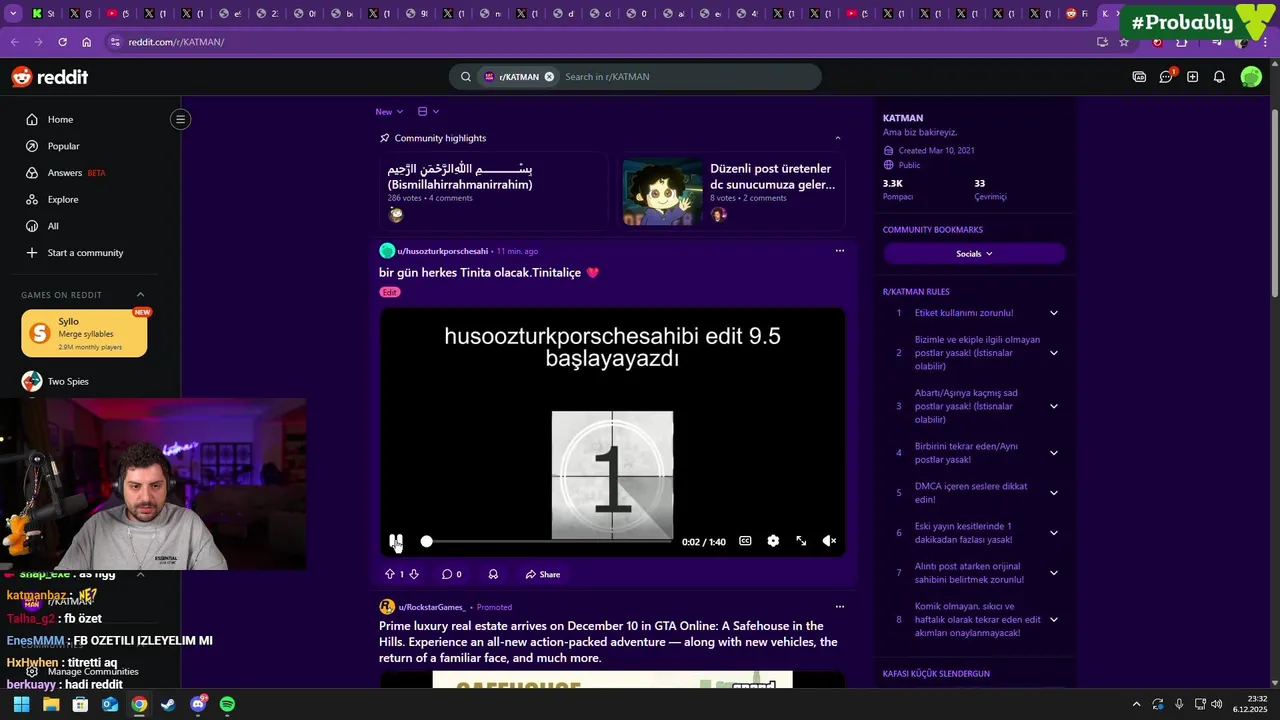Downvote the husozturkporschesahi post
The height and width of the screenshot is (720, 1280).
414,574
